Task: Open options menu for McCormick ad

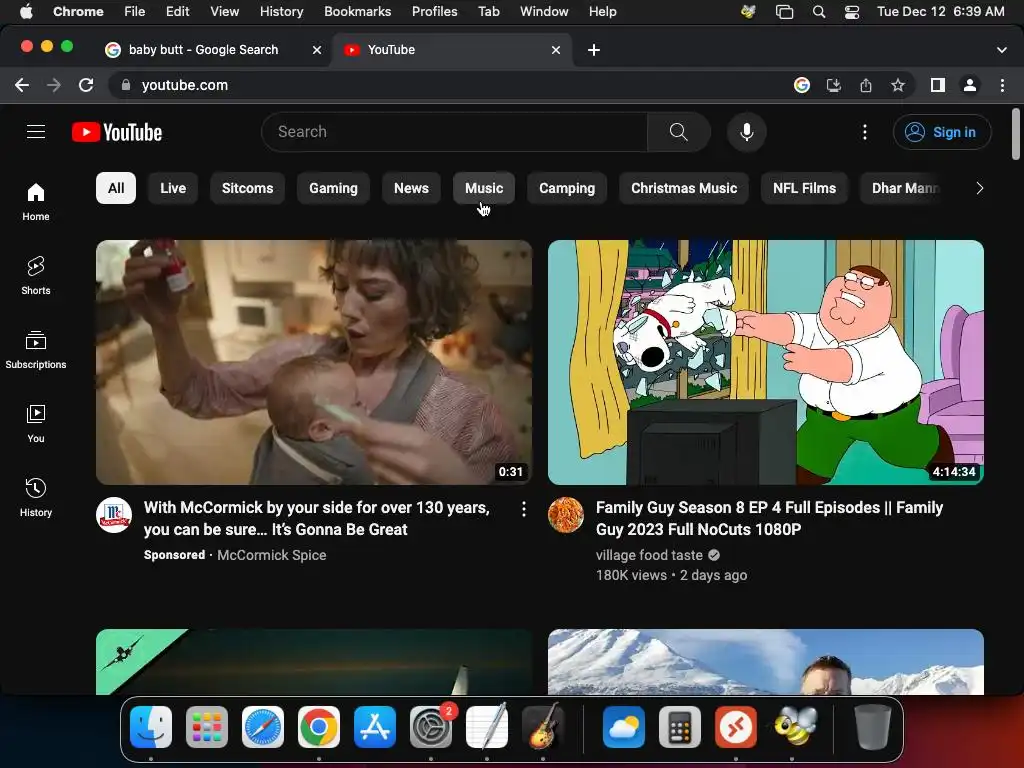Action: pyautogui.click(x=524, y=509)
